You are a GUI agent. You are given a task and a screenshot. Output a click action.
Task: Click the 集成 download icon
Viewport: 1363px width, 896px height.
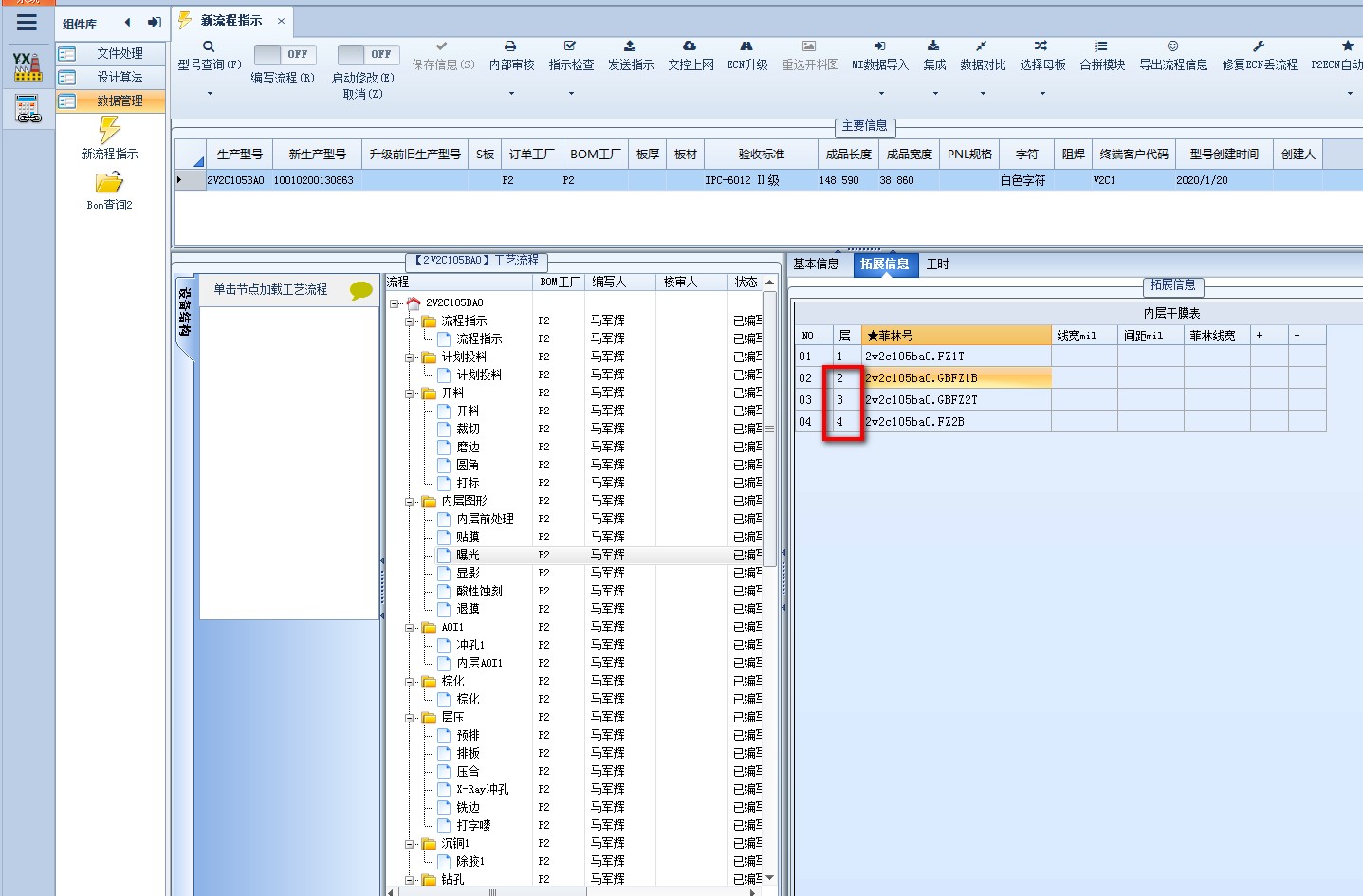933,46
